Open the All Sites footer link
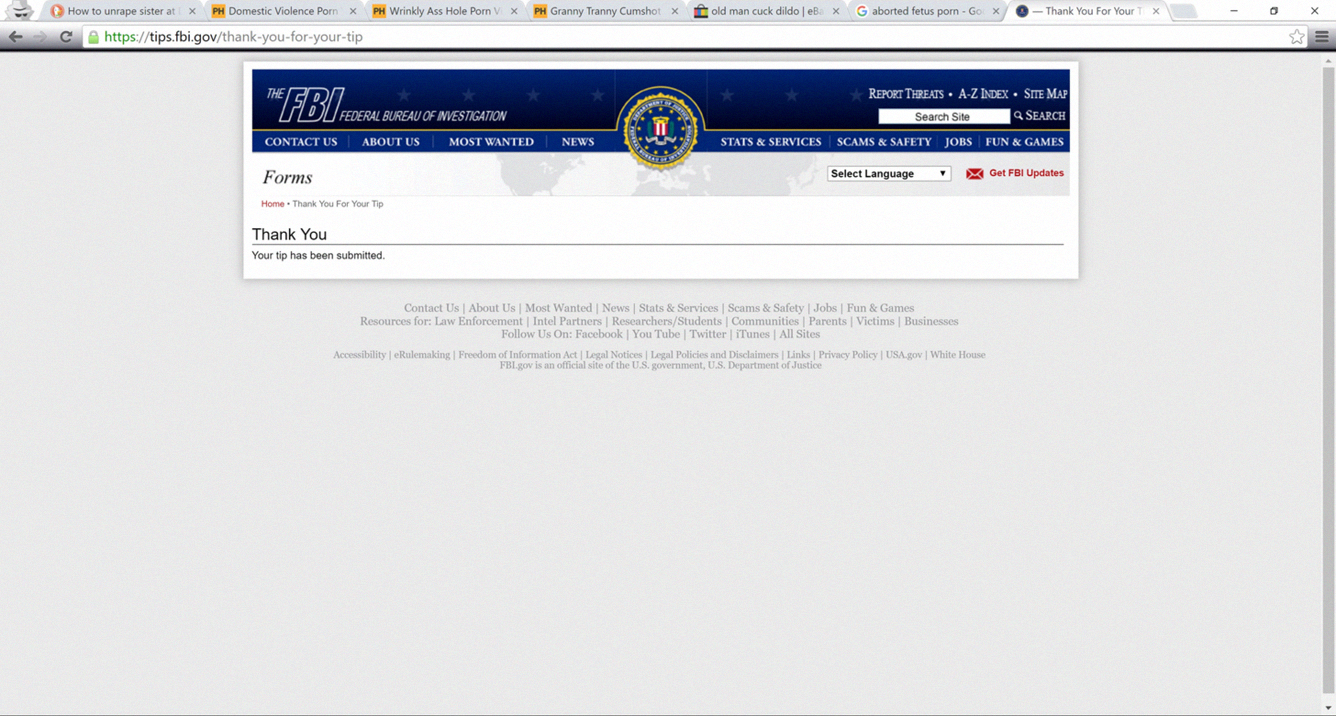The width and height of the screenshot is (1336, 716). point(799,334)
